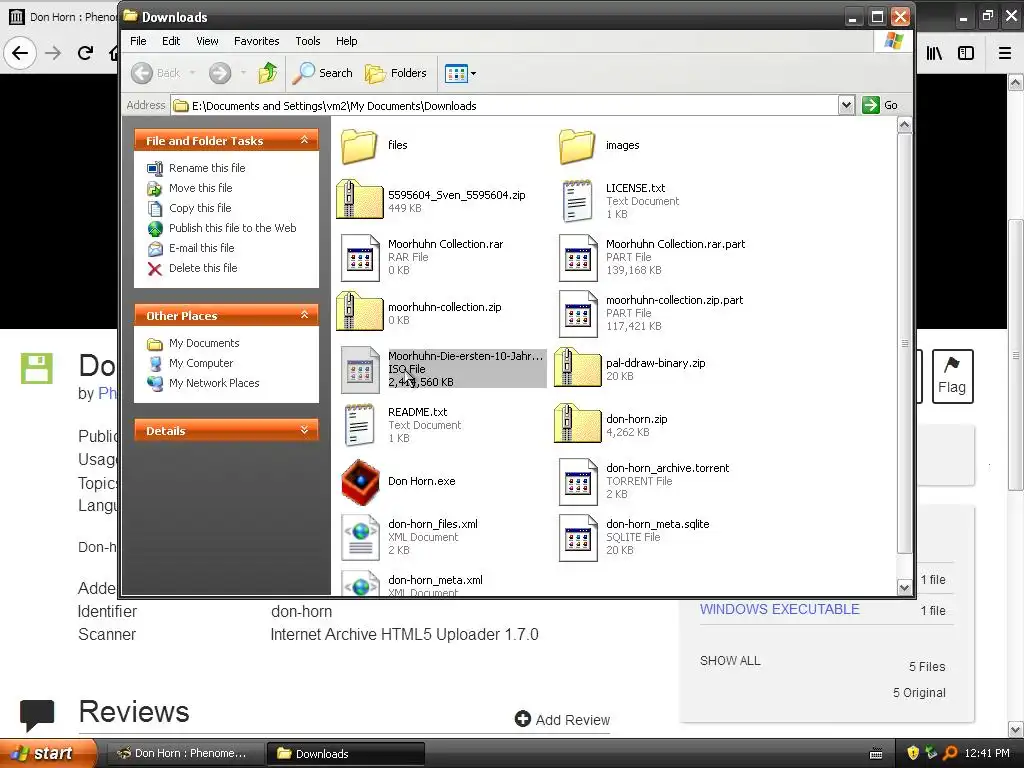Select 5595604_Sven_5595604.zip archive icon
The height and width of the screenshot is (768, 1024).
point(359,200)
